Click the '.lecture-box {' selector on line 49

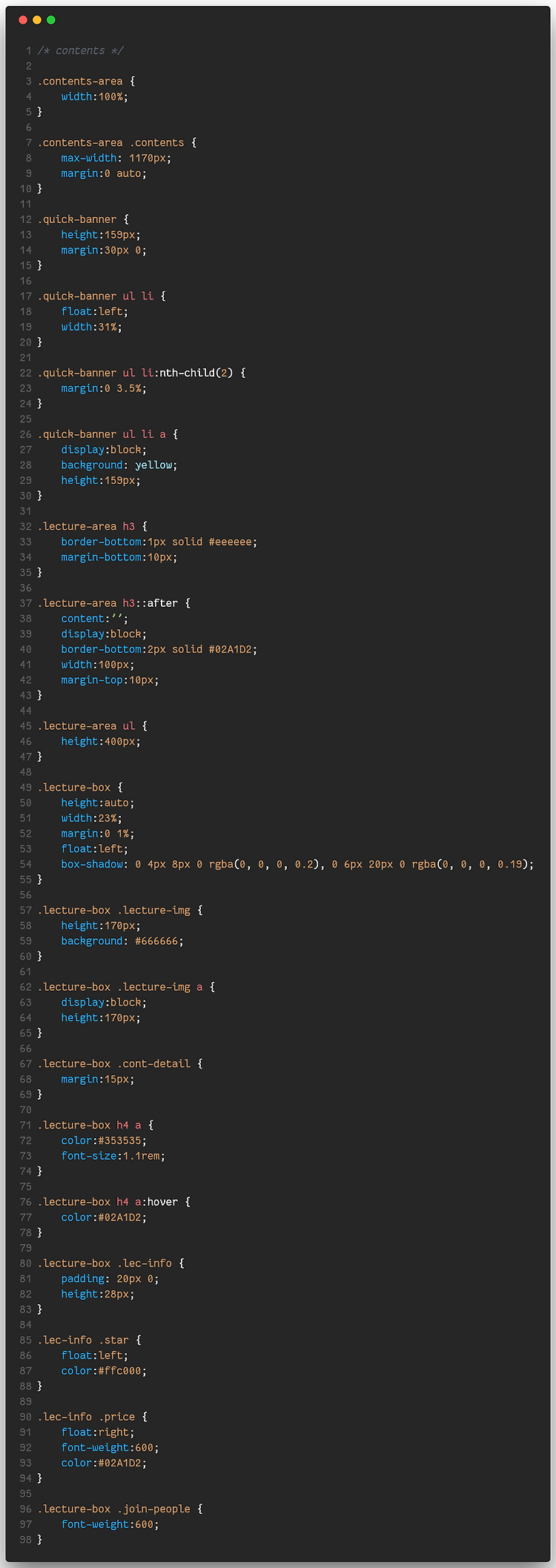click(x=81, y=788)
